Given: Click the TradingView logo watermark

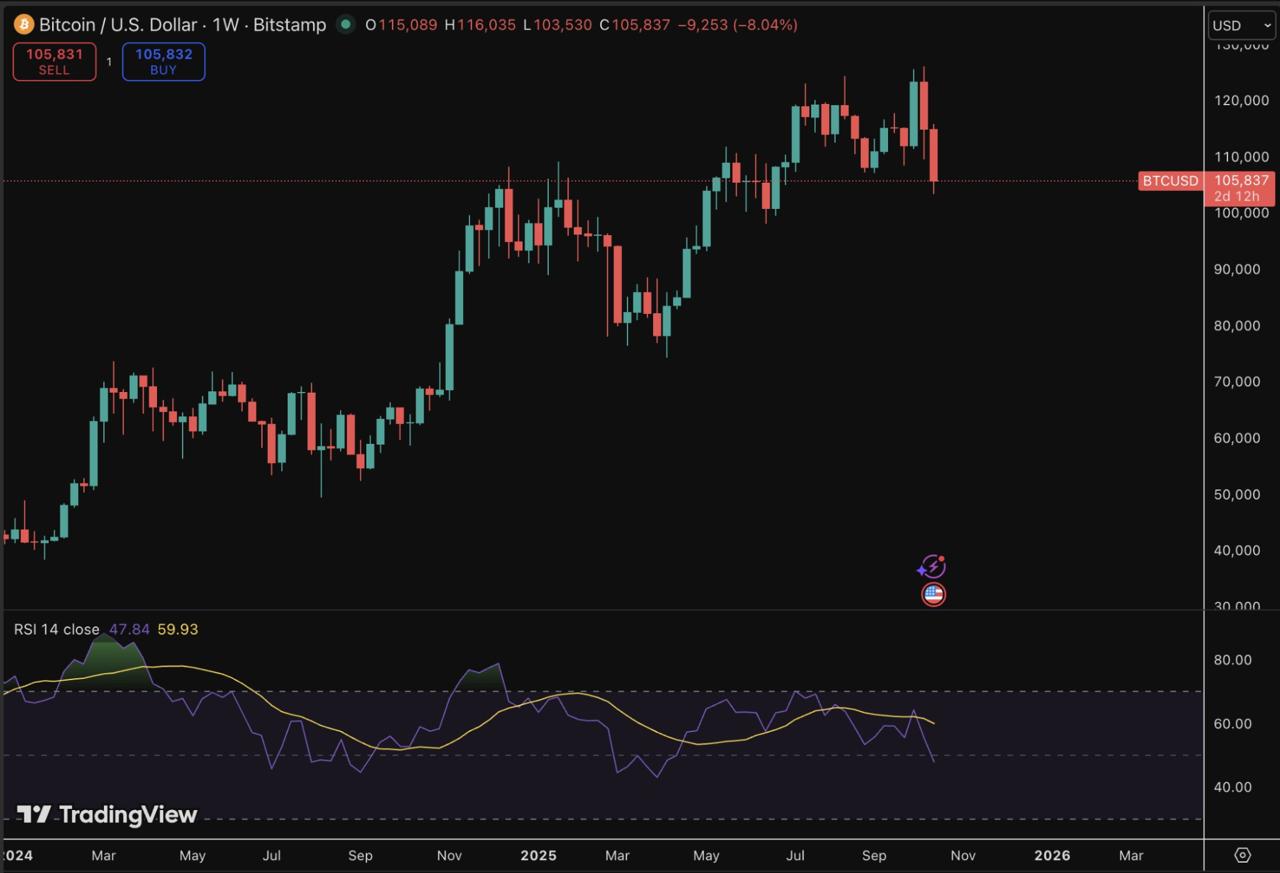Looking at the screenshot, I should coord(107,815).
